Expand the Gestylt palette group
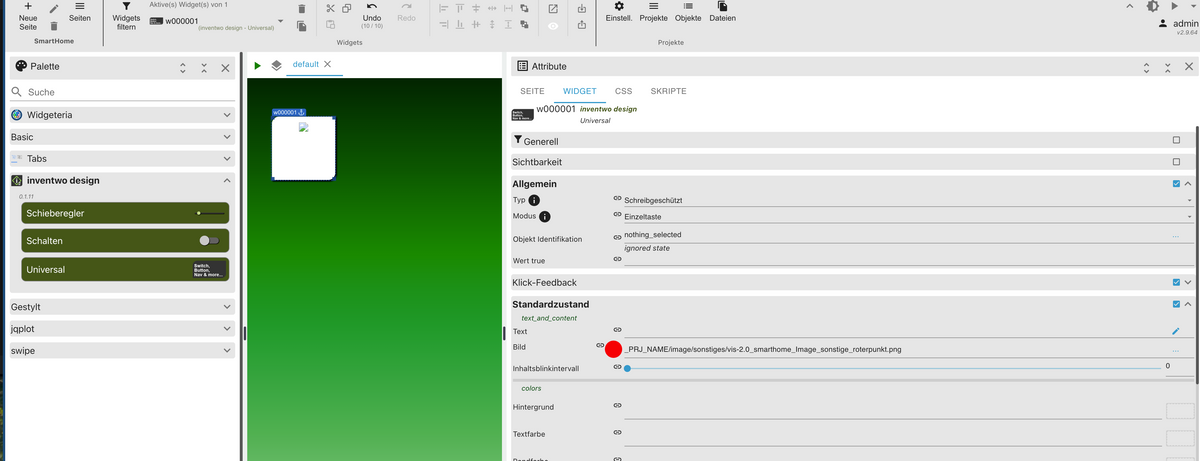1200x461 pixels. click(227, 307)
